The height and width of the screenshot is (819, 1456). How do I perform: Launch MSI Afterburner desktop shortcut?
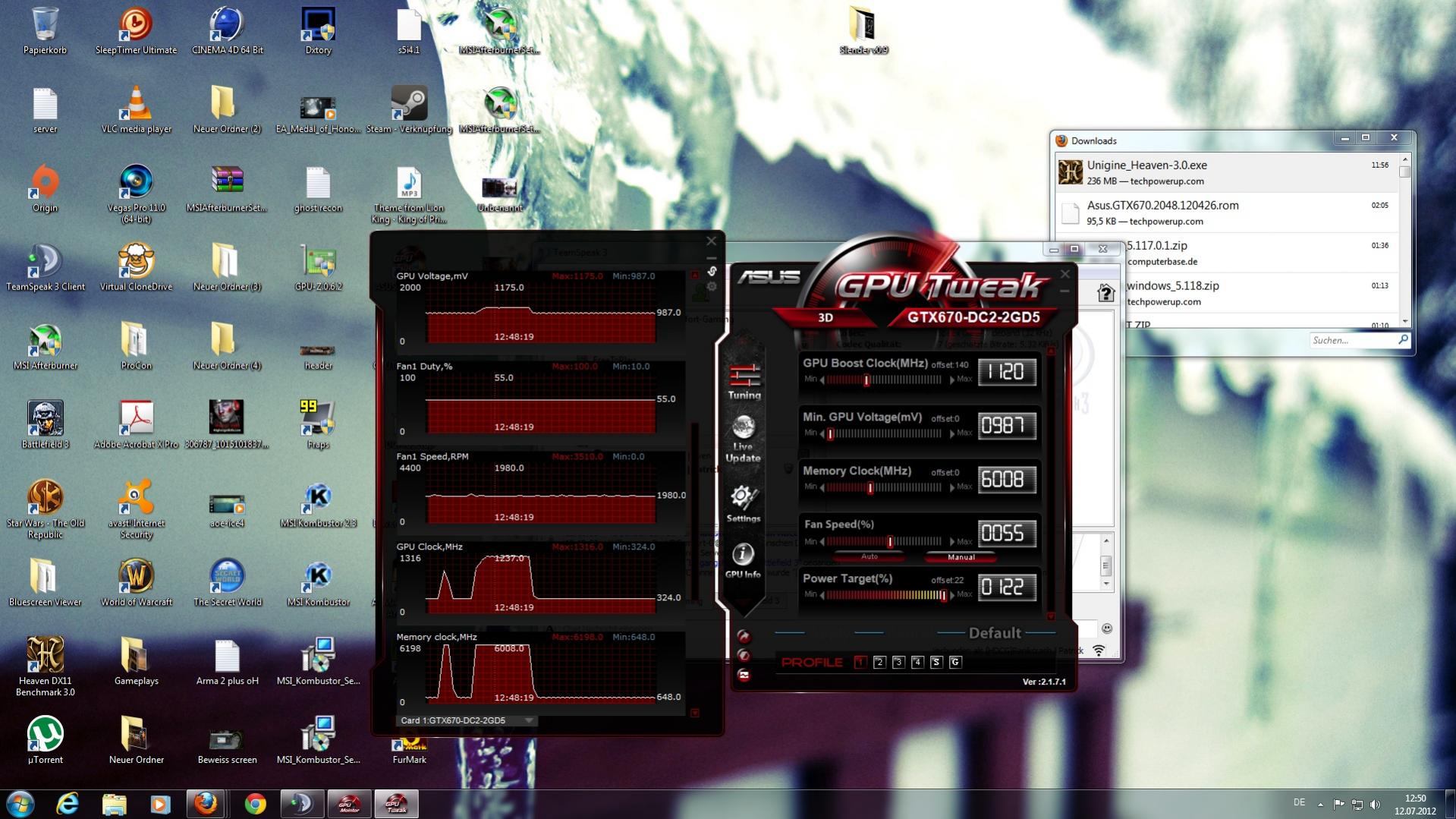tap(46, 346)
